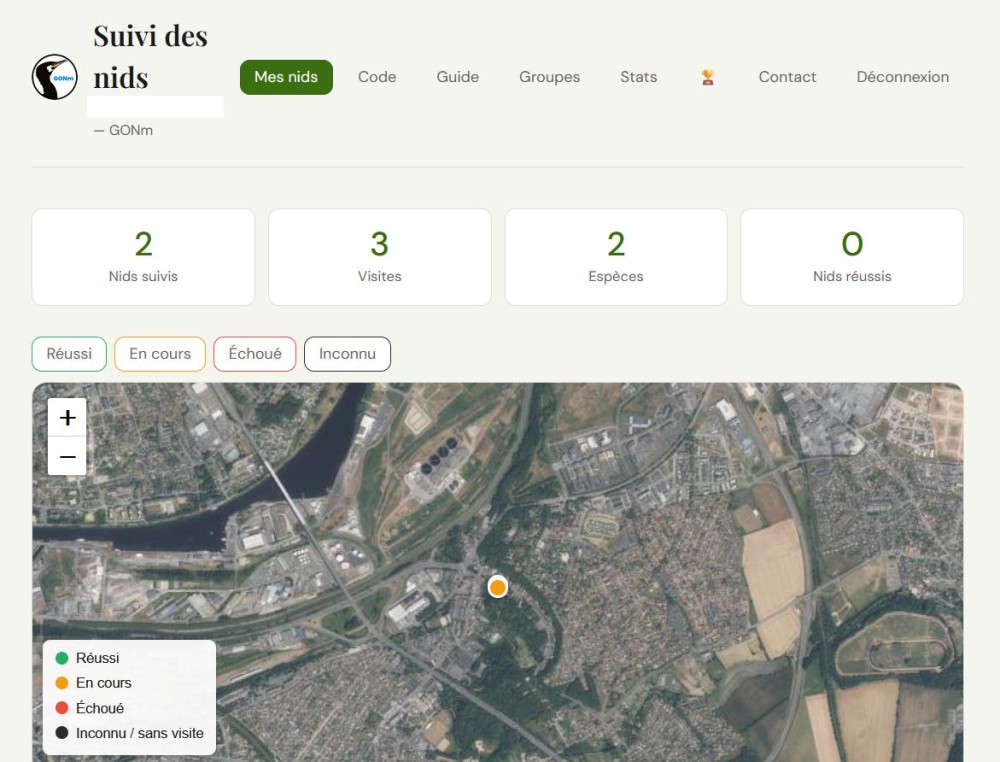This screenshot has width=1000, height=762.
Task: Click Déconnexion to log out
Action: [902, 77]
